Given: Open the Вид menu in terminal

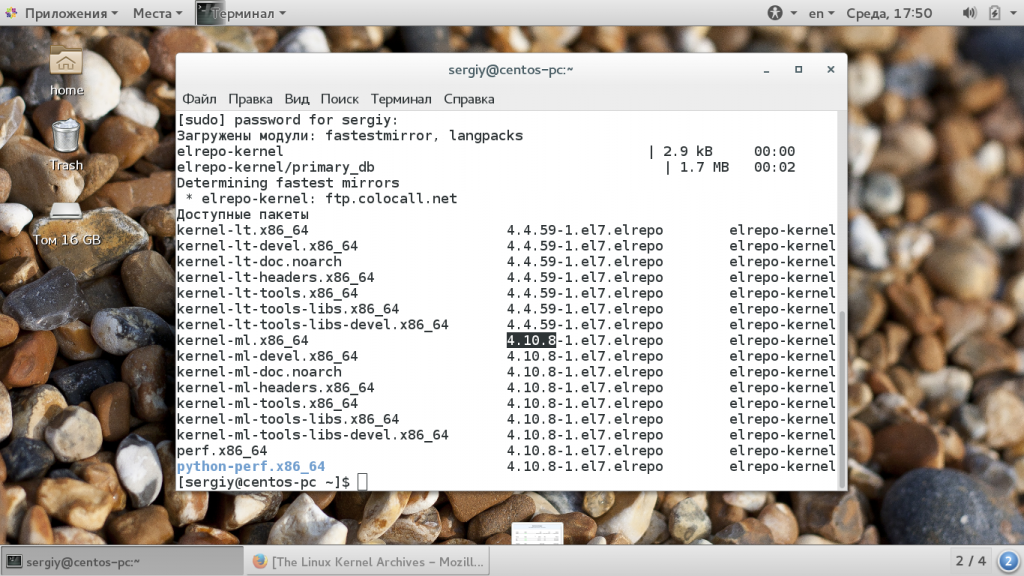Looking at the screenshot, I should [x=297, y=99].
